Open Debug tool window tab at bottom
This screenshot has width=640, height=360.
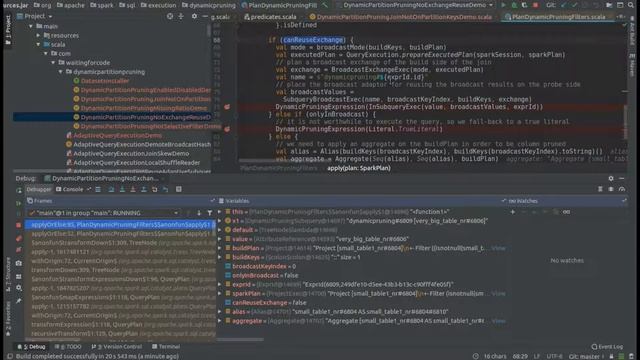click(32, 347)
